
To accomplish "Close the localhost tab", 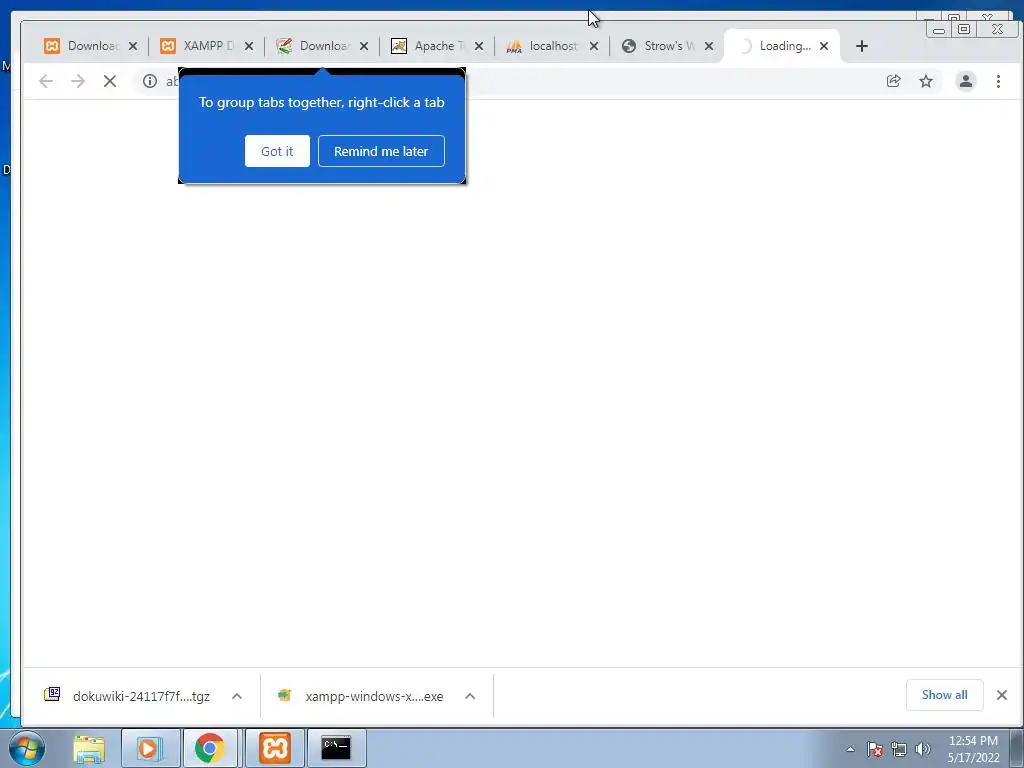I will coord(594,46).
